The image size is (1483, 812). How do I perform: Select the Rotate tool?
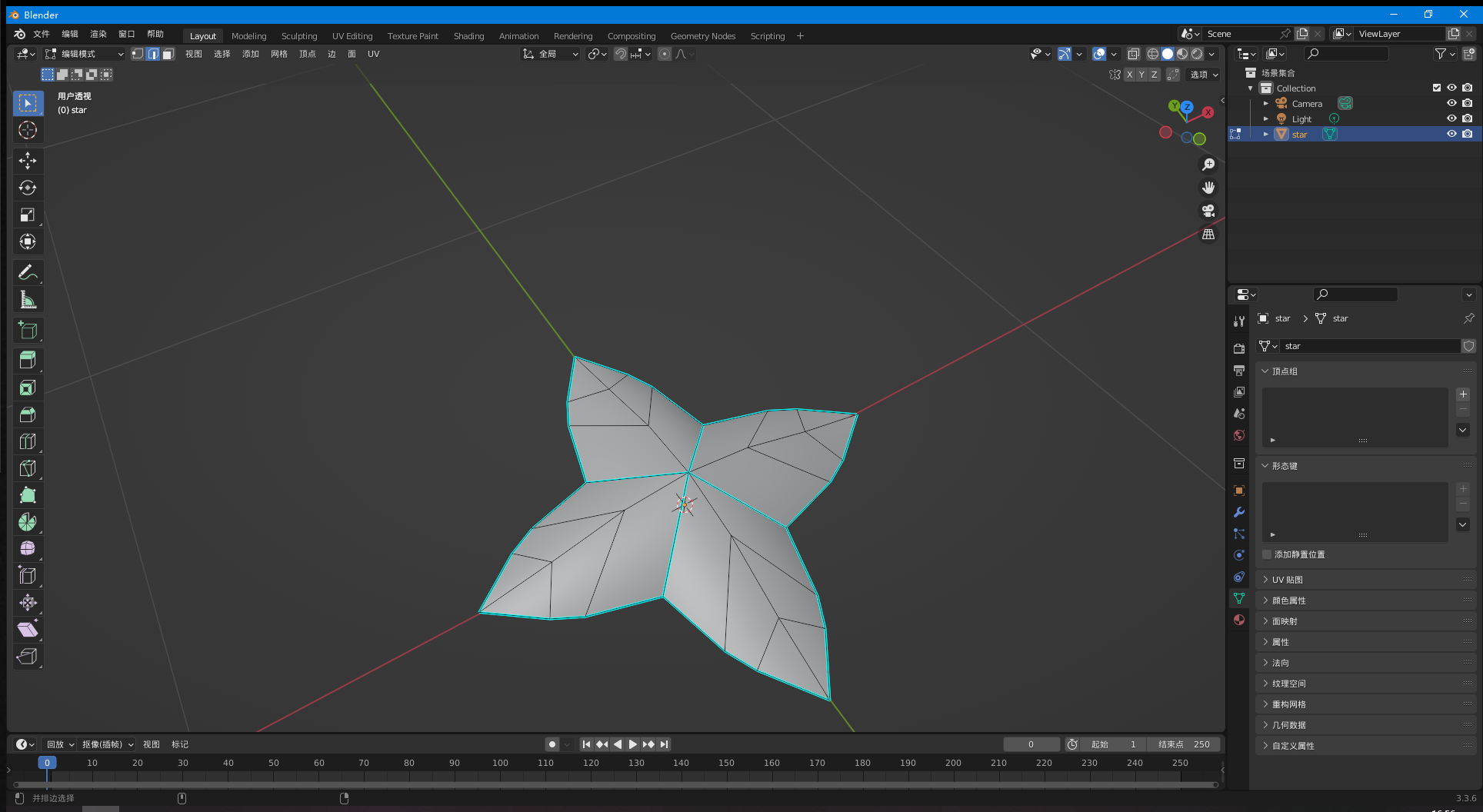[x=28, y=188]
